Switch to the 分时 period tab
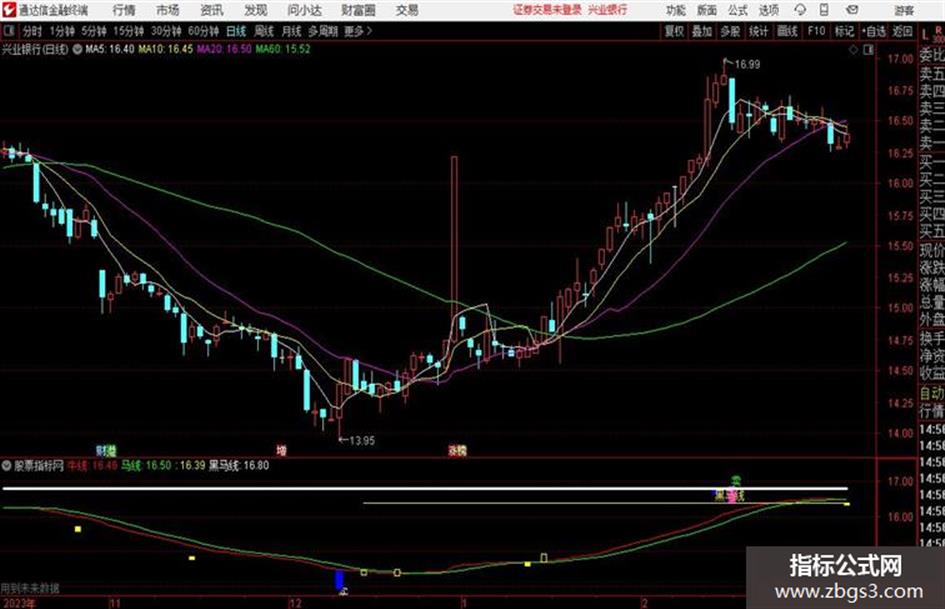This screenshot has width=945, height=609. (x=32, y=31)
